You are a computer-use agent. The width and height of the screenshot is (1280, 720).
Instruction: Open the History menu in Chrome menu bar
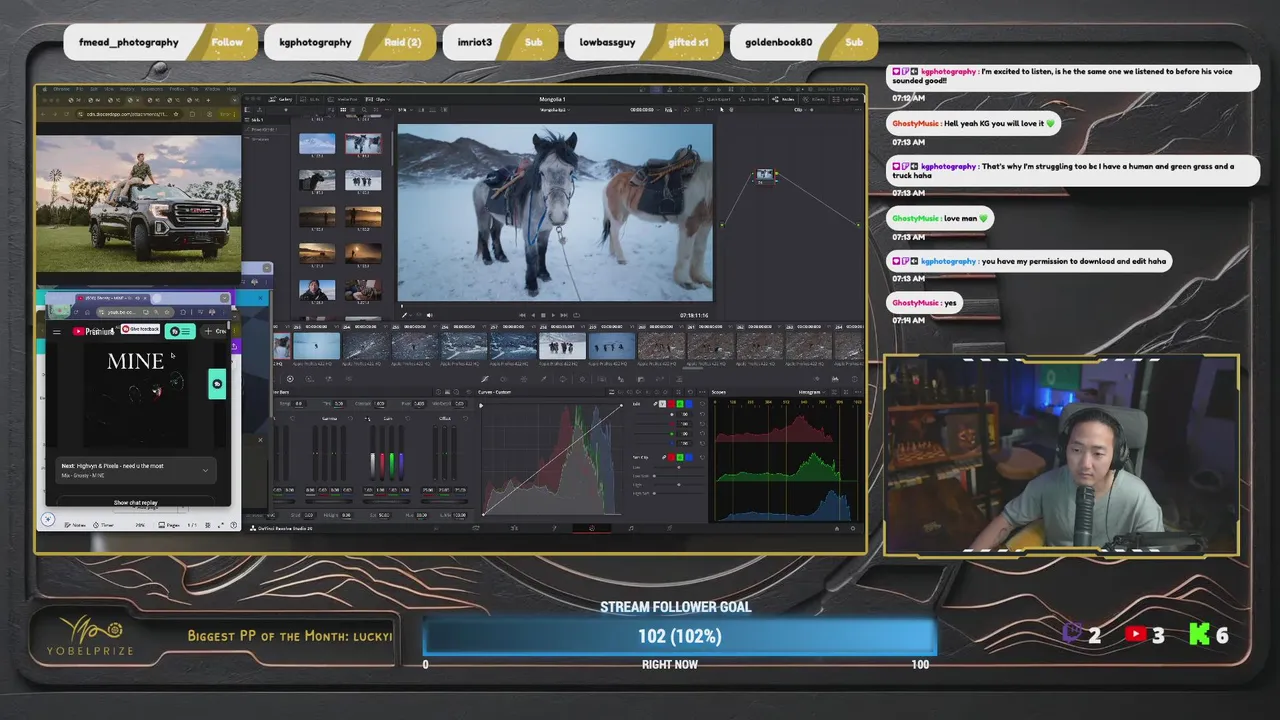127,89
